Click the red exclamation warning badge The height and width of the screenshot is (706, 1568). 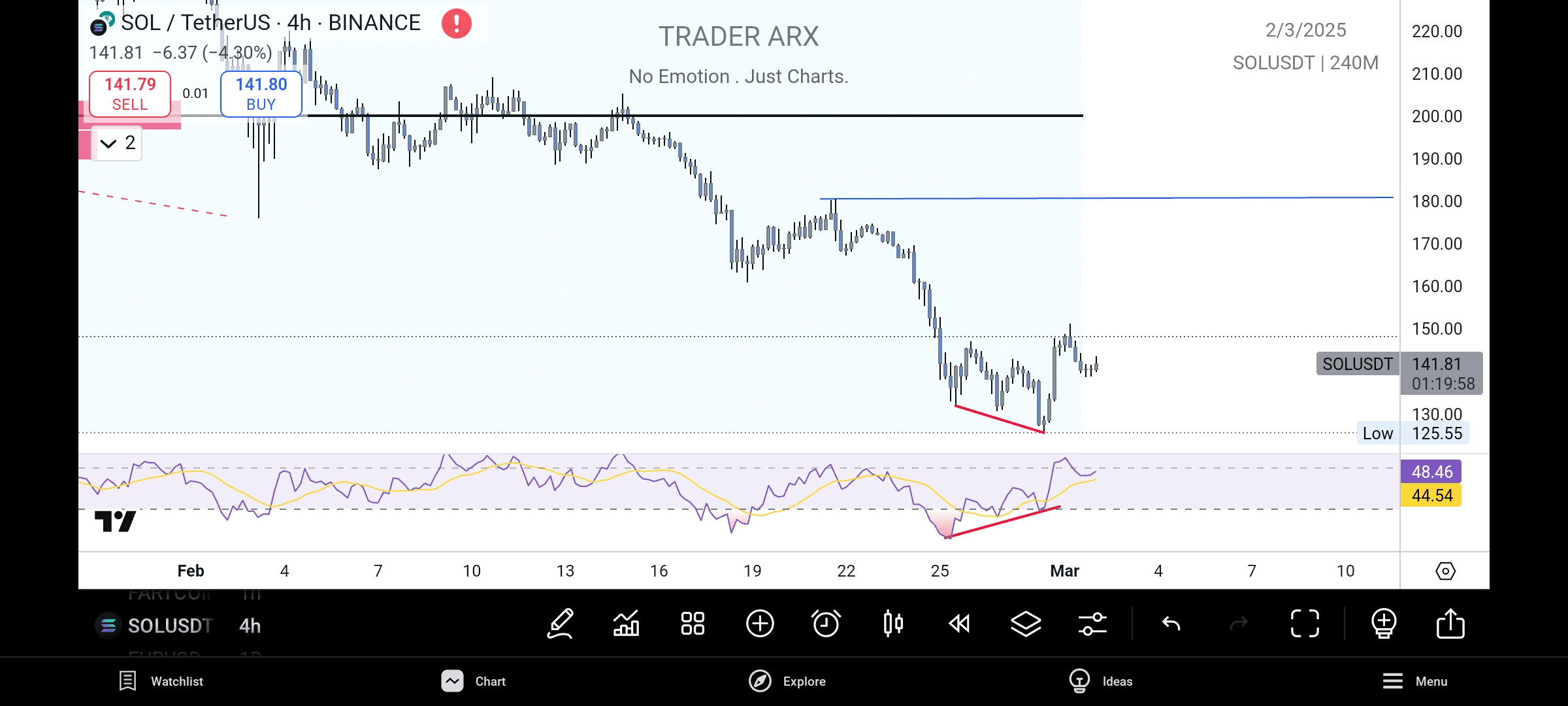(456, 24)
